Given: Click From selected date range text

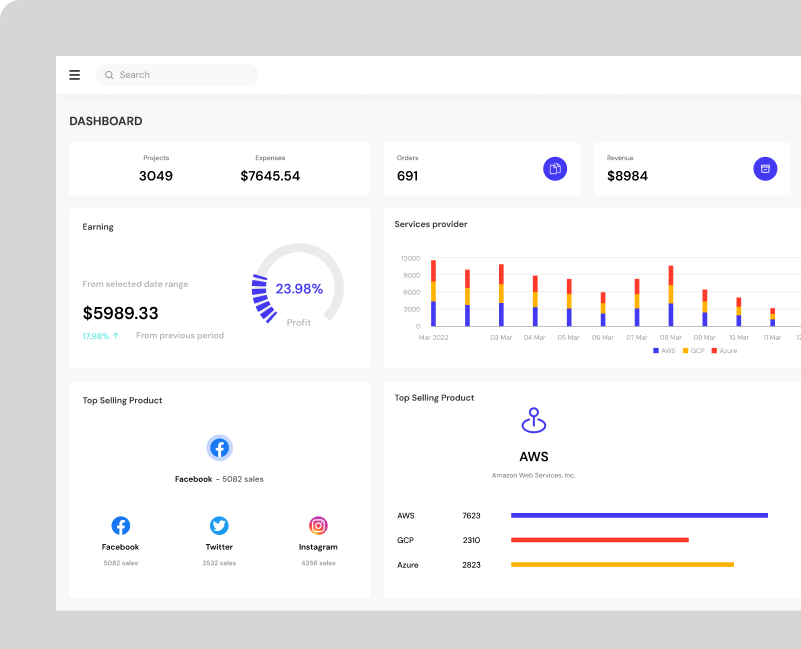Looking at the screenshot, I should click(135, 284).
